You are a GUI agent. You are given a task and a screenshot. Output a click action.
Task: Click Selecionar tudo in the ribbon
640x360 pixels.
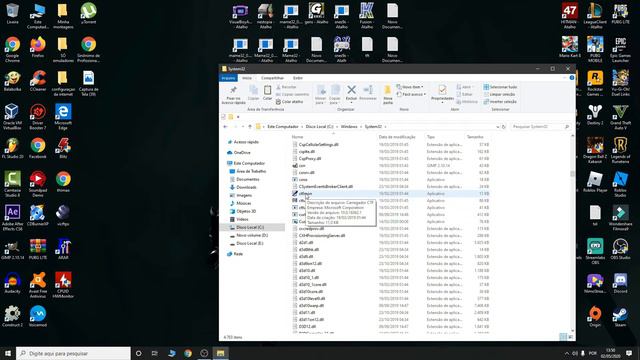point(500,87)
